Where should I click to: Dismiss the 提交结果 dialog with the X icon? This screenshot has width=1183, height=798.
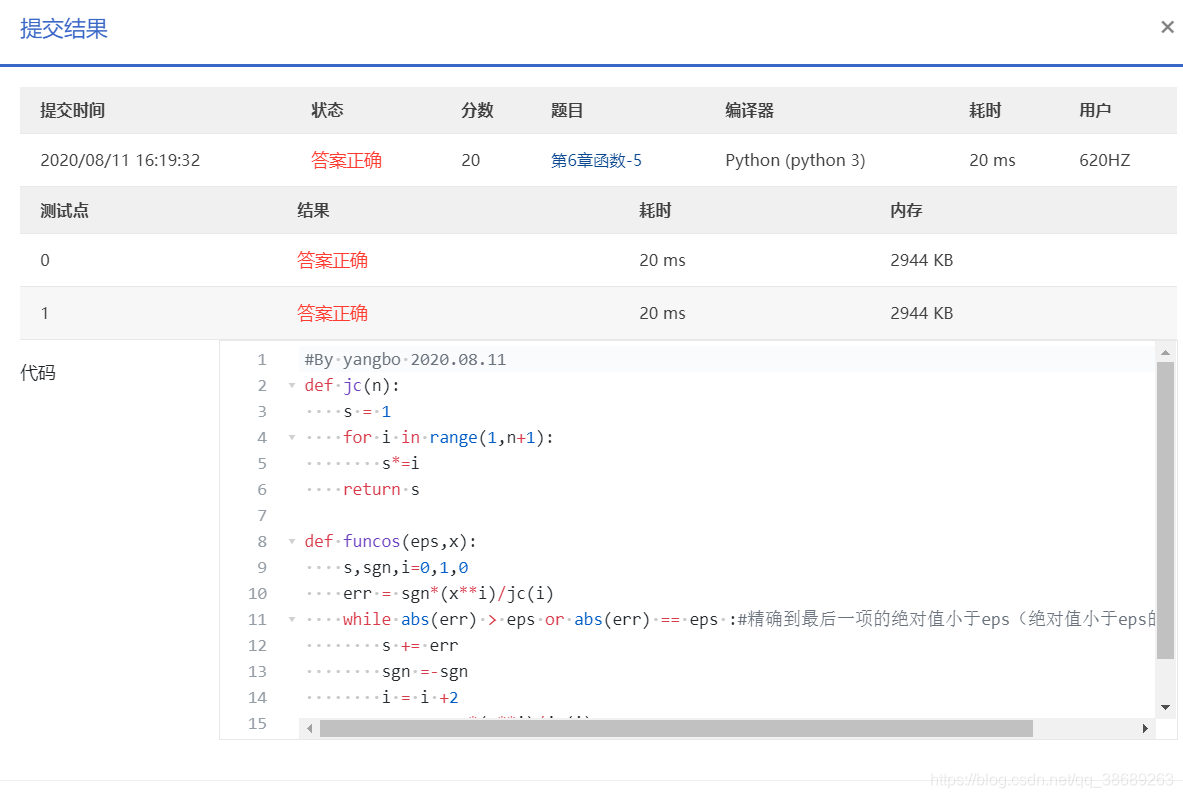[x=1167, y=27]
